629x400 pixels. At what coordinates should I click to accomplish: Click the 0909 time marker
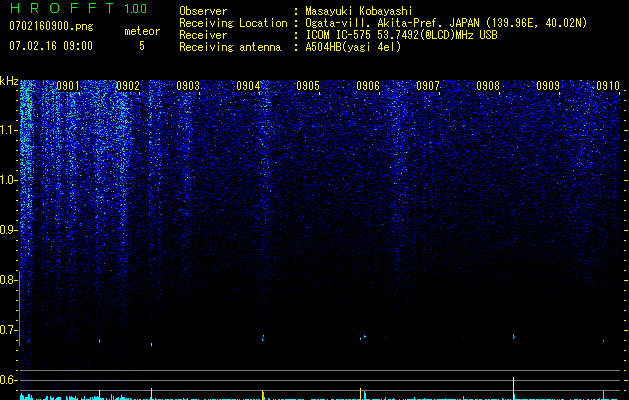coord(548,86)
